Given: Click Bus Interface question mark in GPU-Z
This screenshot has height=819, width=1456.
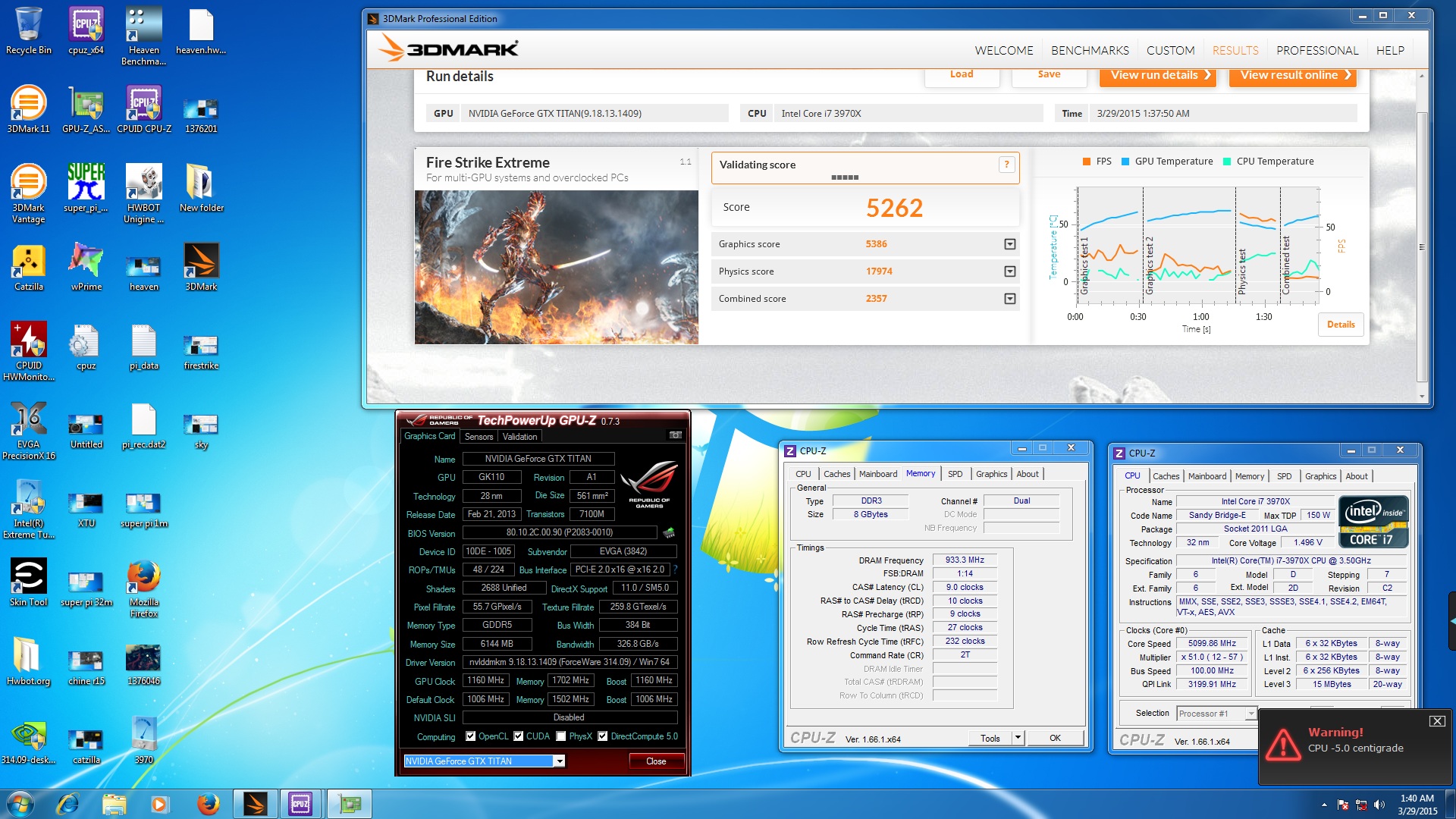Looking at the screenshot, I should (x=675, y=570).
